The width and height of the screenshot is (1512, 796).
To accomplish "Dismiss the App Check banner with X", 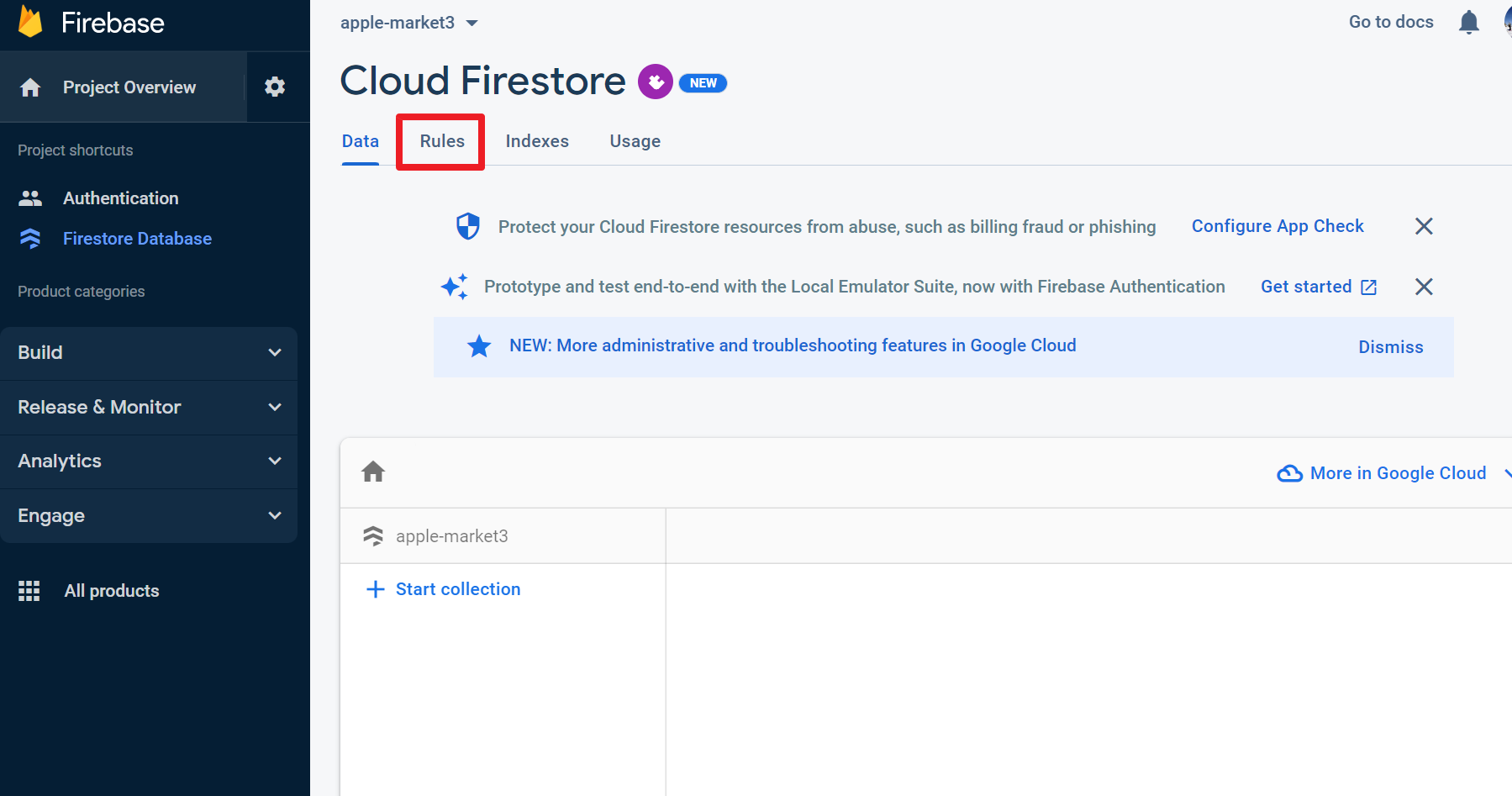I will (1424, 226).
